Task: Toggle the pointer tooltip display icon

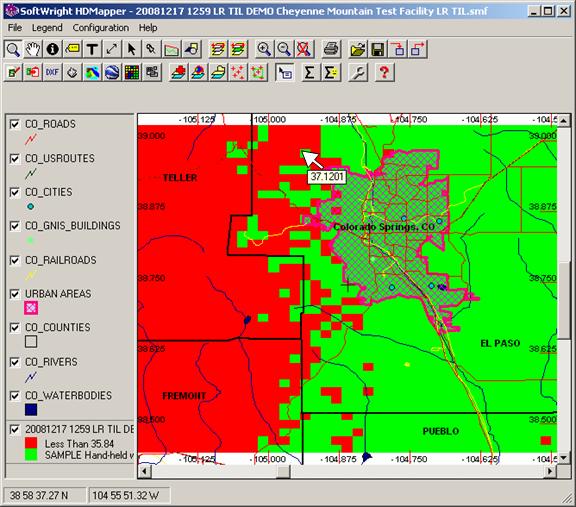Action: pos(284,72)
